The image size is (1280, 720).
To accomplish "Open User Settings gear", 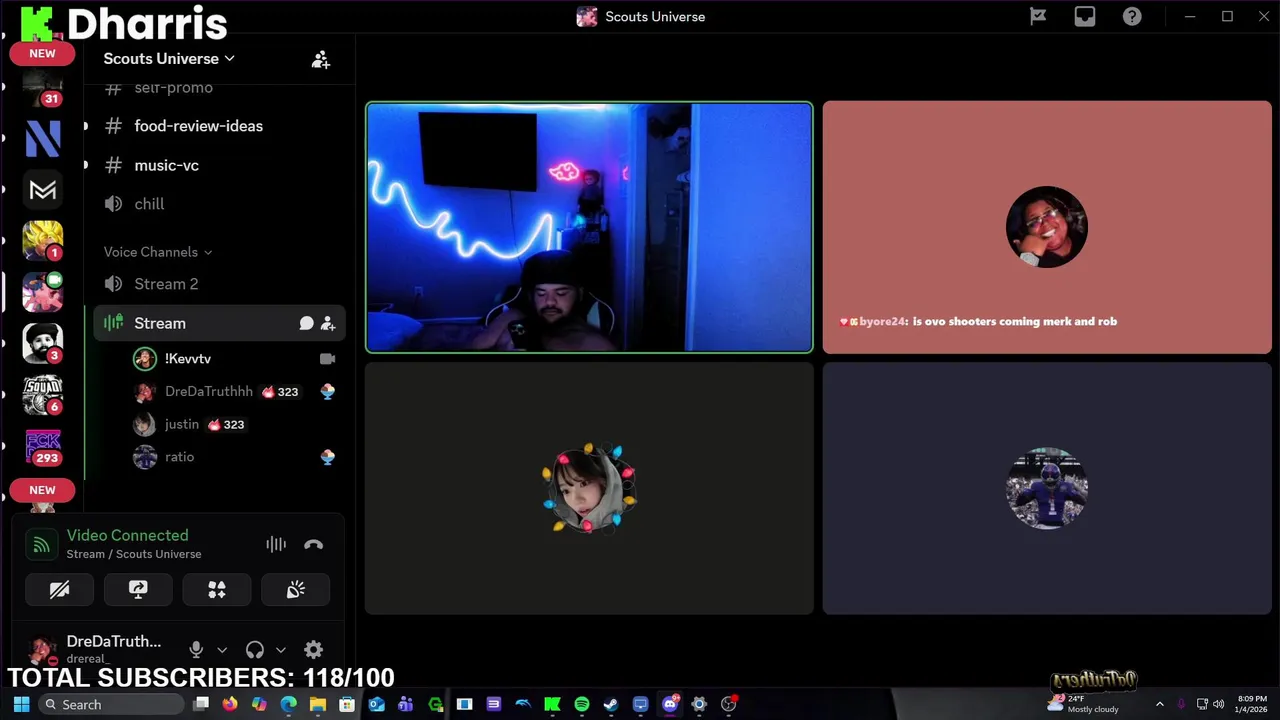I will click(313, 650).
